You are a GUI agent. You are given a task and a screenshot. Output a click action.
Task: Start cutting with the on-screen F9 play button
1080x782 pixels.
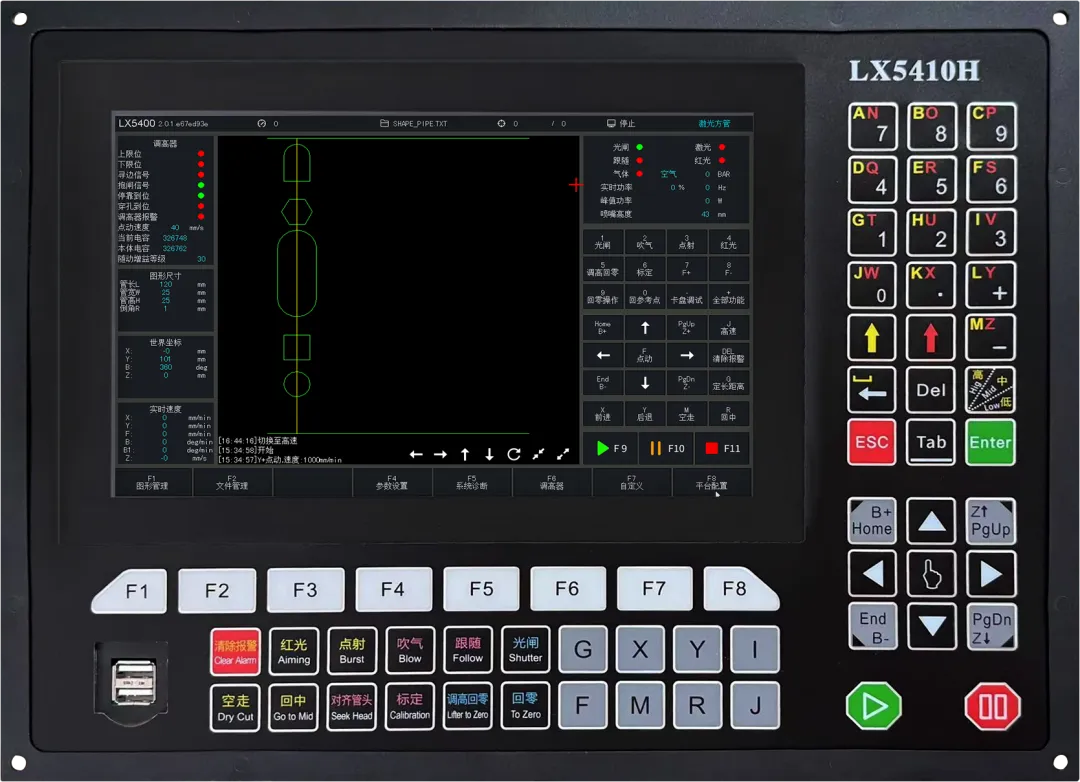pyautogui.click(x=611, y=449)
